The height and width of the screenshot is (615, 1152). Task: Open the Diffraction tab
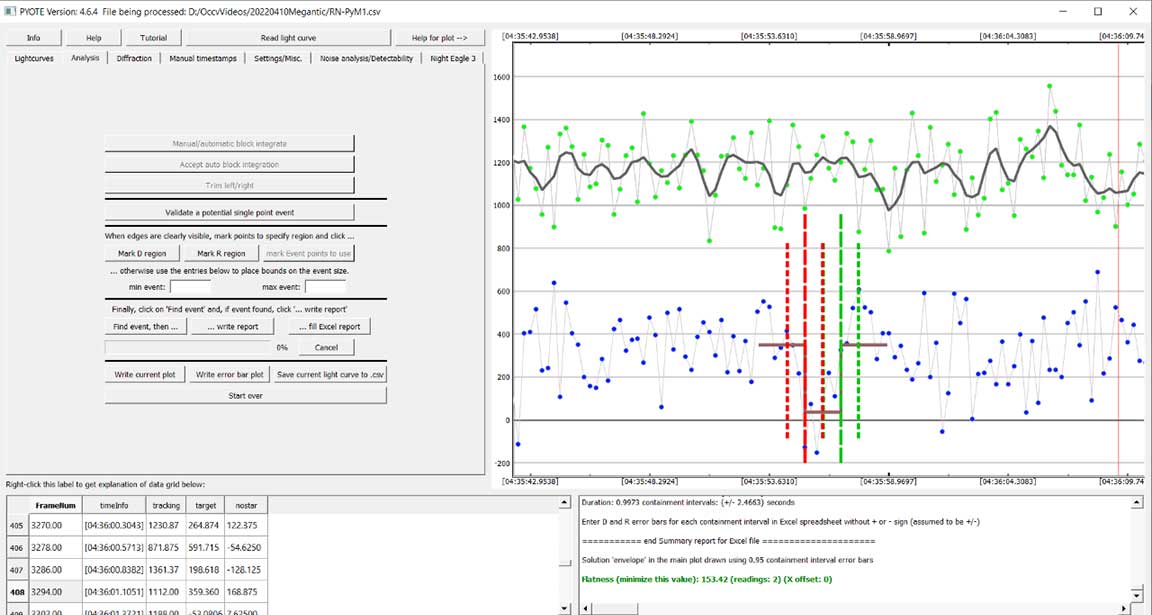point(134,59)
